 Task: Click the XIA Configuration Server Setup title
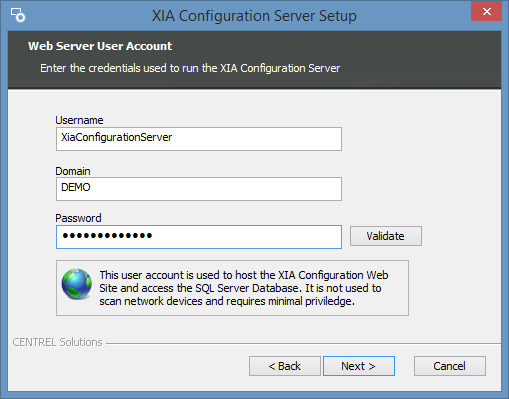(254, 16)
